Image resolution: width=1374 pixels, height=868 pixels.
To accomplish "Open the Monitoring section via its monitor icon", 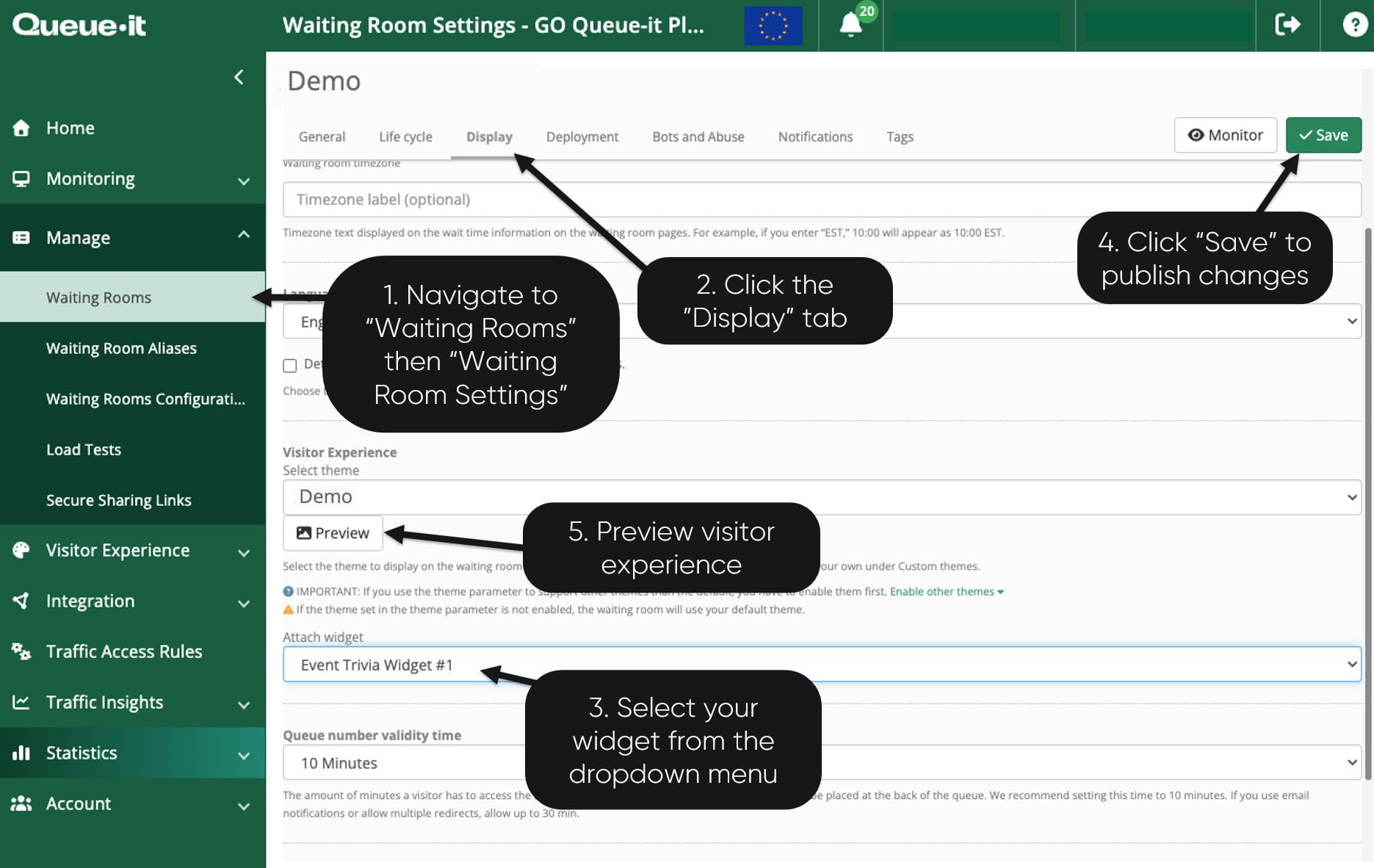I will tap(21, 178).
